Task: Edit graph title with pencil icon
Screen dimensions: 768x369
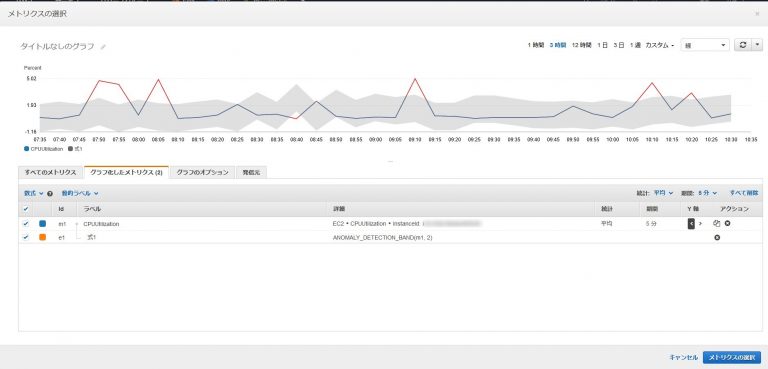Action: [x=103, y=47]
